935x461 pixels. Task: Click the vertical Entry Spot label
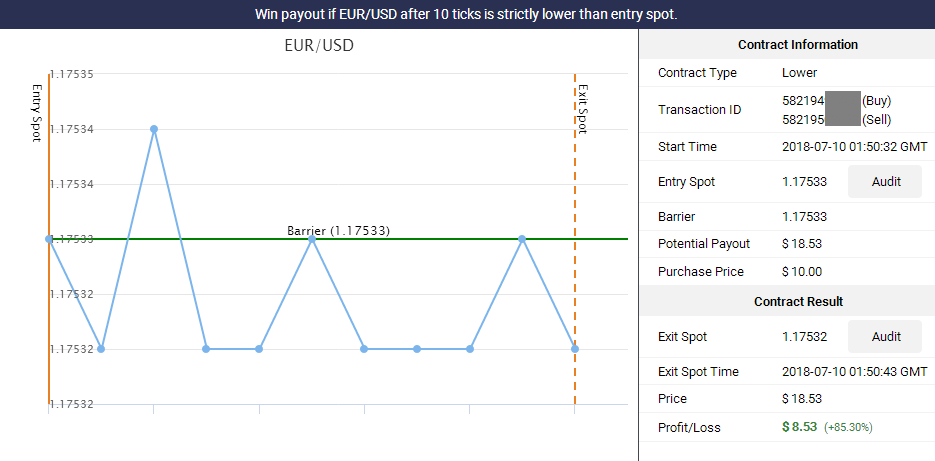click(x=36, y=113)
